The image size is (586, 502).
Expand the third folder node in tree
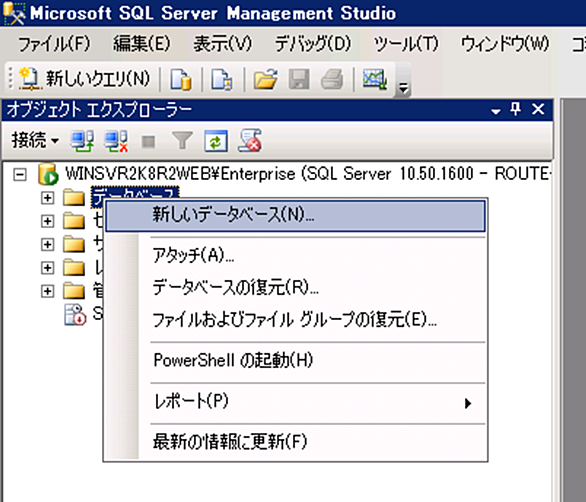click(47, 244)
